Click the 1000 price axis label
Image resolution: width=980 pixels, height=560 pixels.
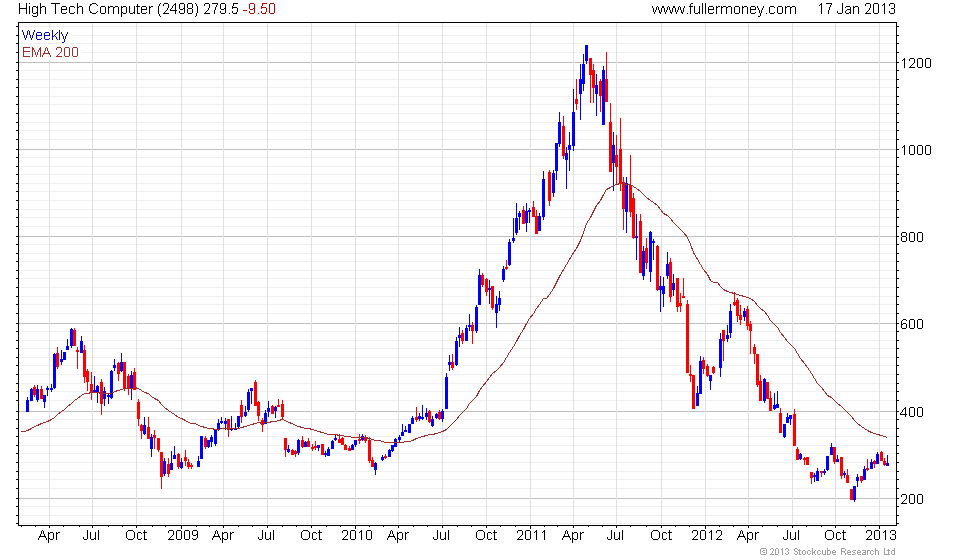point(916,150)
